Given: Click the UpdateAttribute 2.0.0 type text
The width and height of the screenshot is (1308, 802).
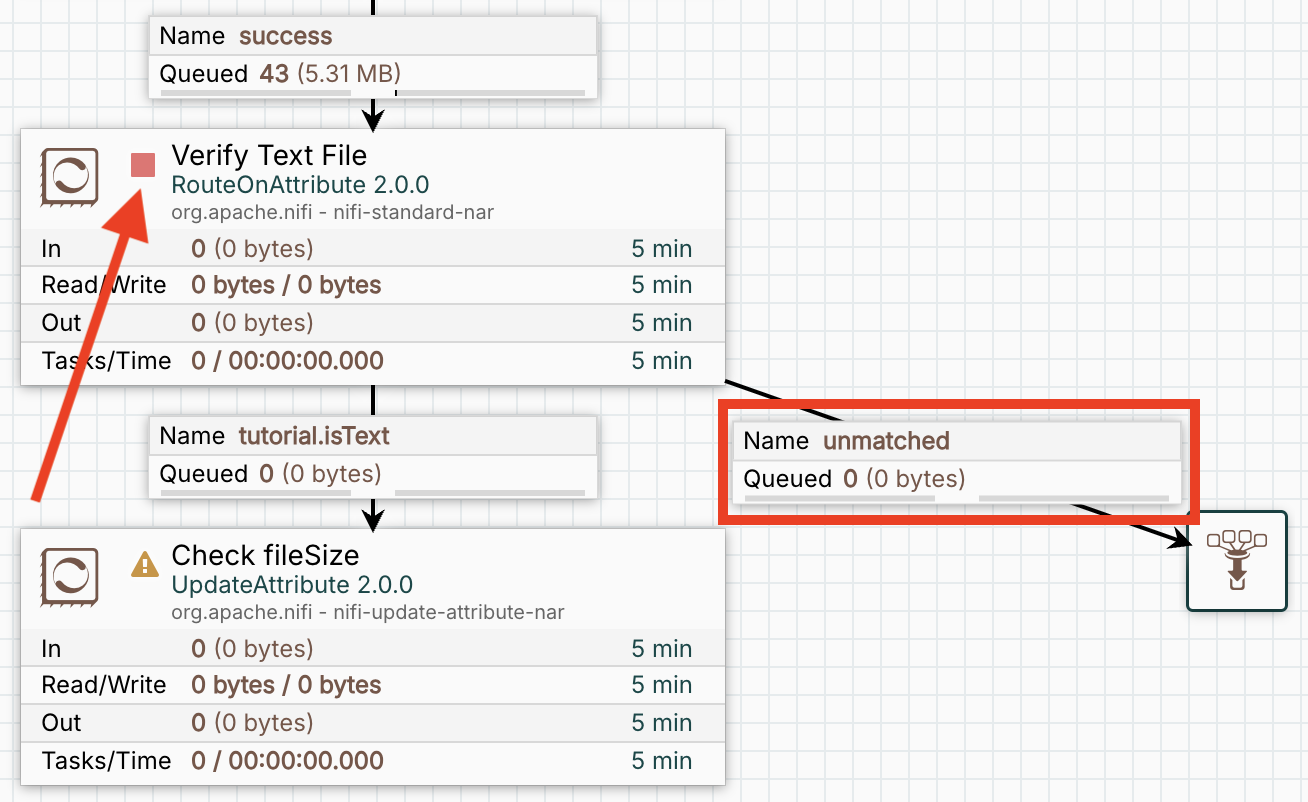Looking at the screenshot, I should pos(292,585).
